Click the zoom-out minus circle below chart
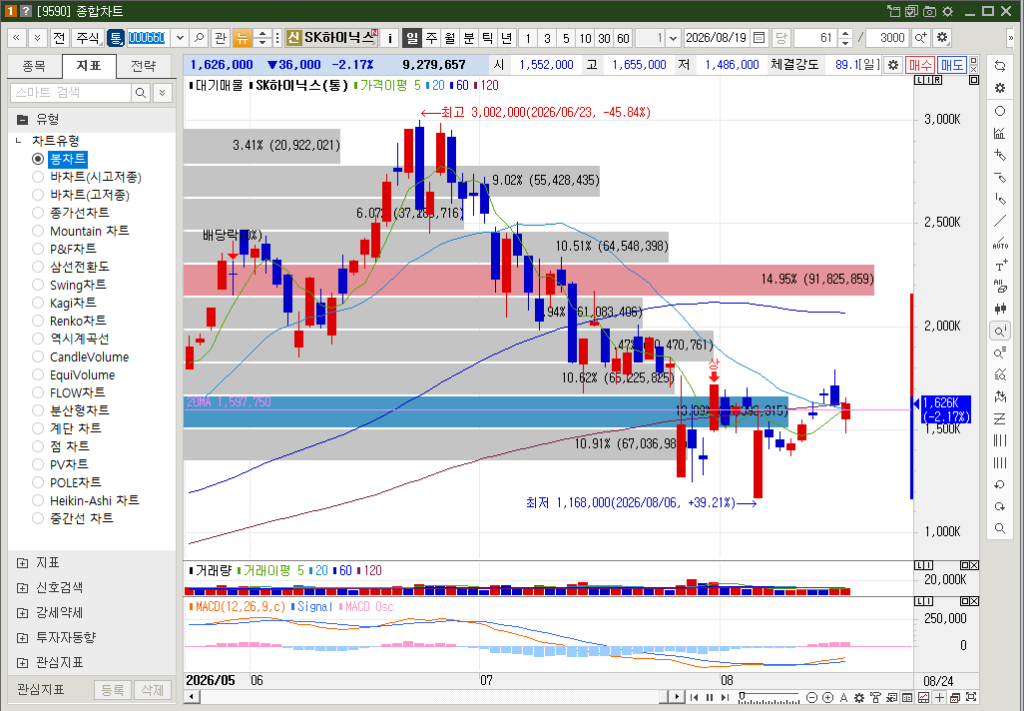Screen dimensions: 1024x711 [x=812, y=697]
